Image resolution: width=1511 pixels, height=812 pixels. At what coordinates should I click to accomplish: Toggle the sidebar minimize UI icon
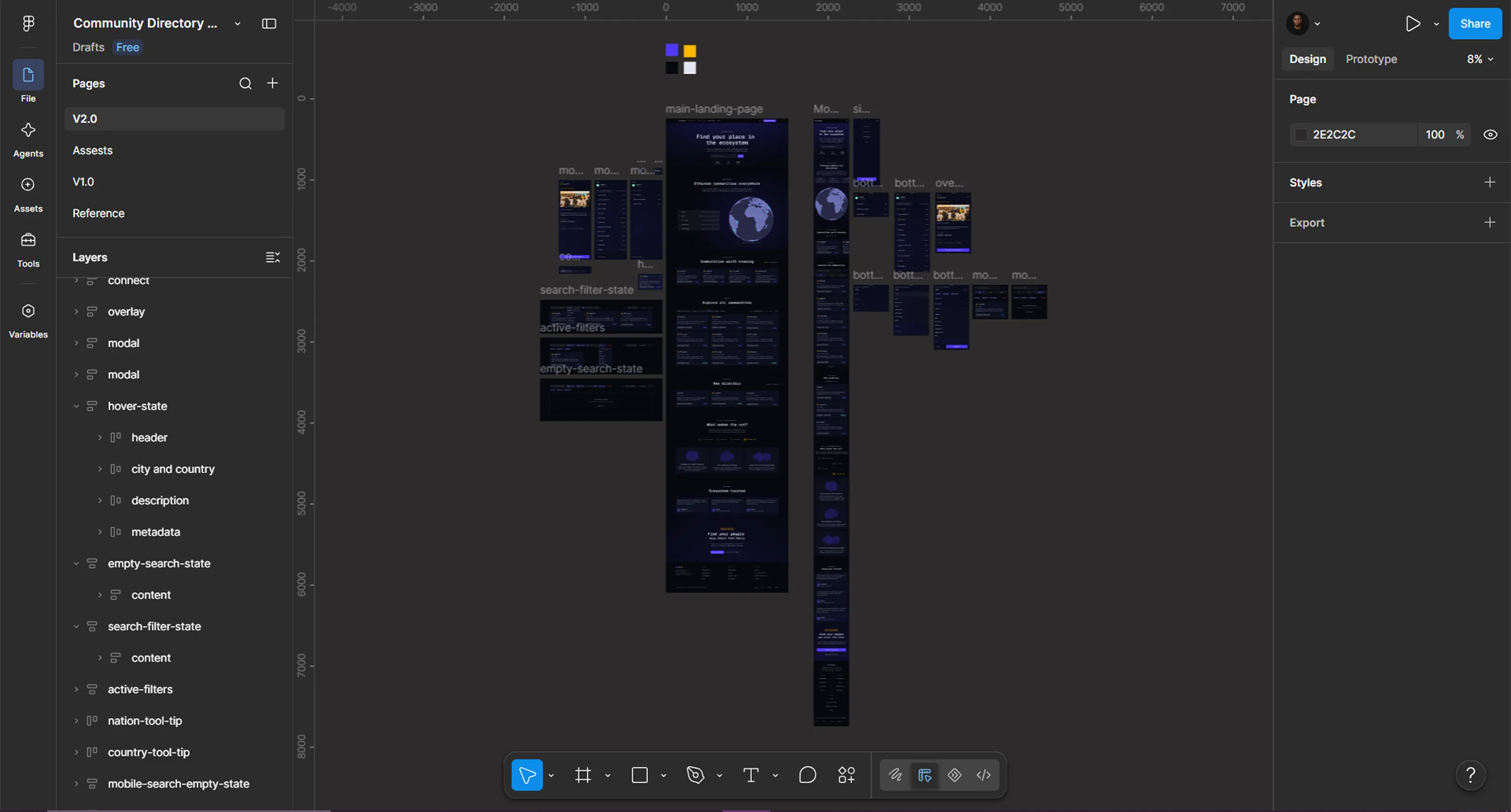click(x=269, y=24)
